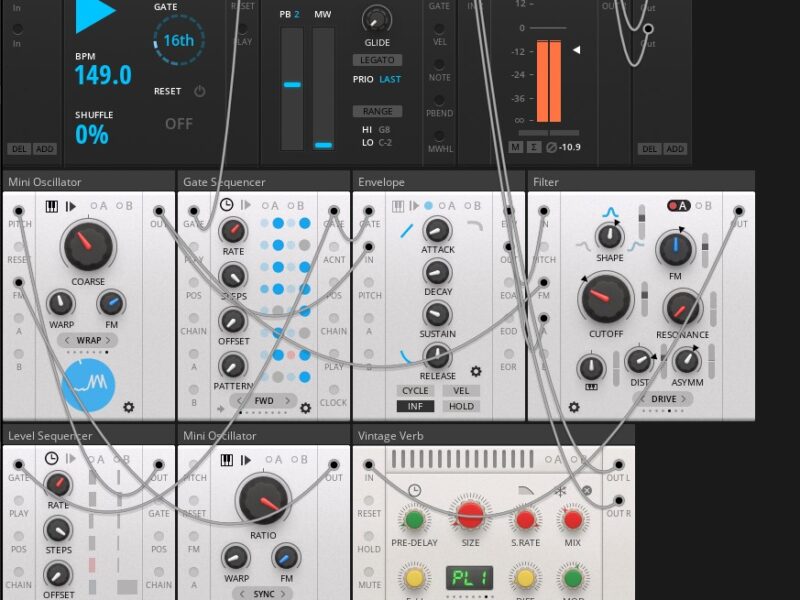Select snapshot B on the Filter module

click(x=705, y=206)
